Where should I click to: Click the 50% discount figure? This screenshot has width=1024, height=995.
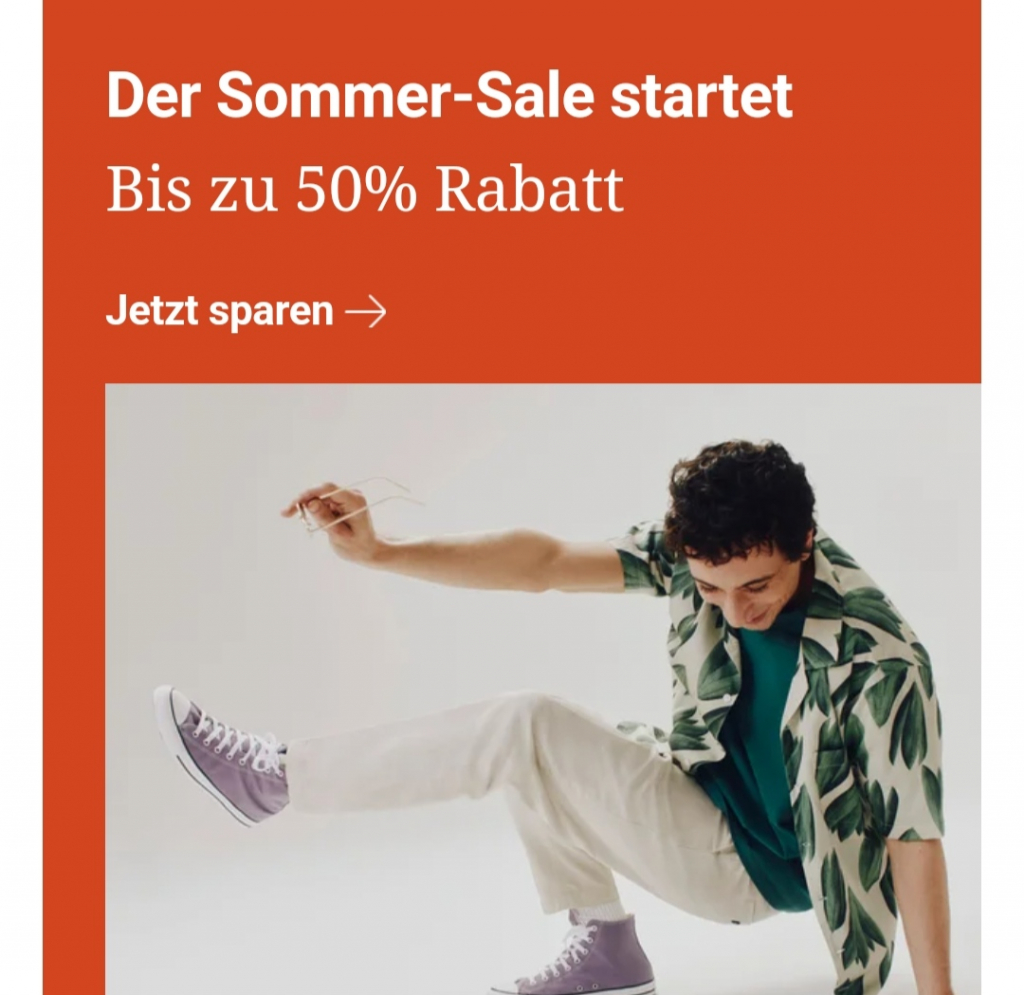pos(356,189)
